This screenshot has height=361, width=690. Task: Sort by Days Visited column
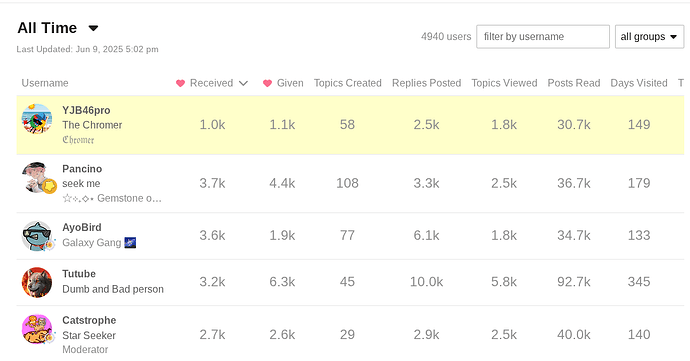[x=639, y=83]
